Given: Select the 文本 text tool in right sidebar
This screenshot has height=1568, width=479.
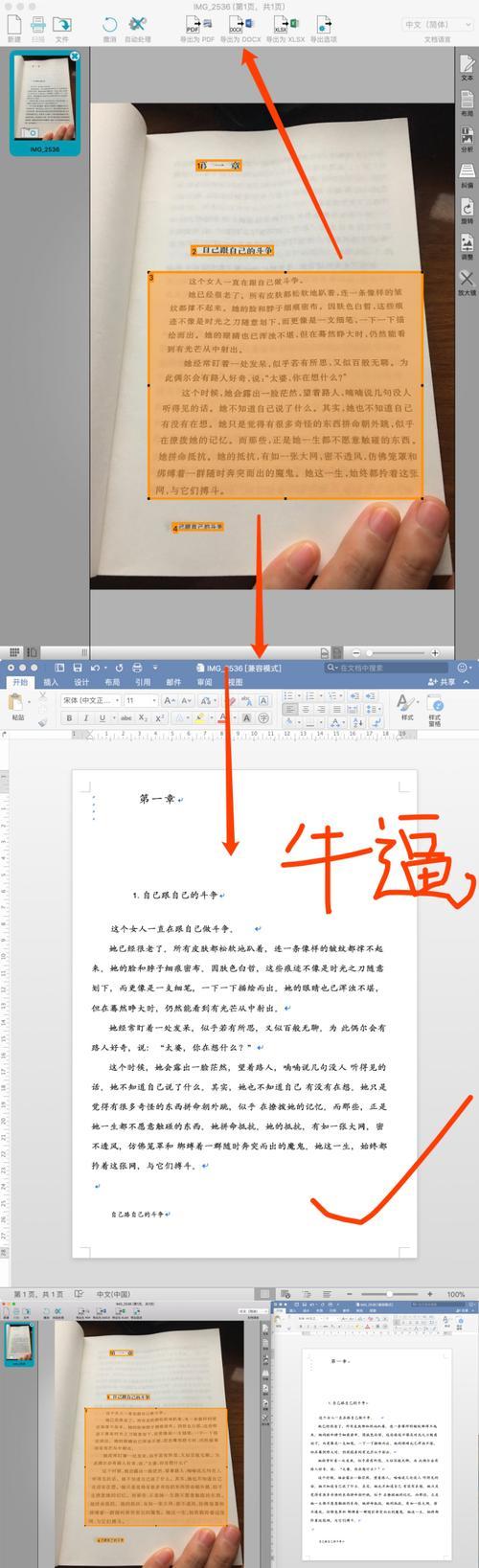Looking at the screenshot, I should pos(467,68).
